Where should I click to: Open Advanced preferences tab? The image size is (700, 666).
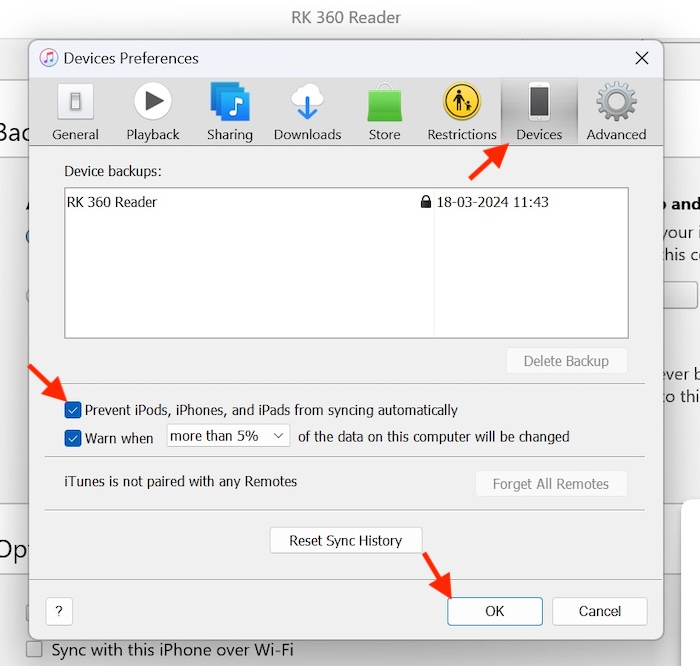[x=616, y=112]
